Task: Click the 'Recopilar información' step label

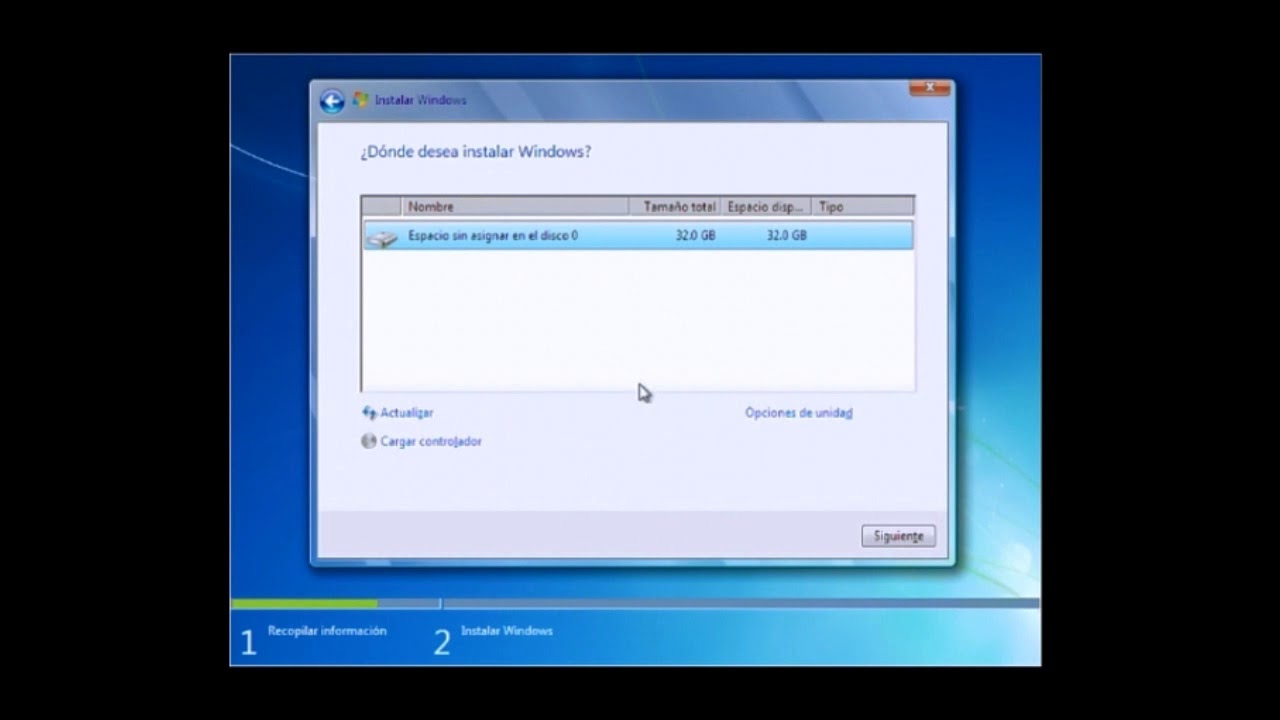Action: pos(327,631)
